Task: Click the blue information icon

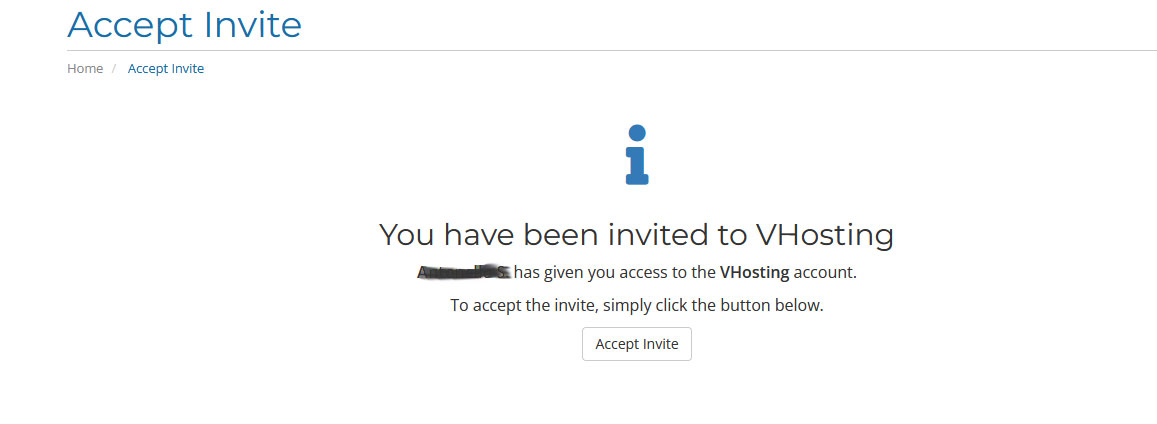Action: tap(637, 154)
